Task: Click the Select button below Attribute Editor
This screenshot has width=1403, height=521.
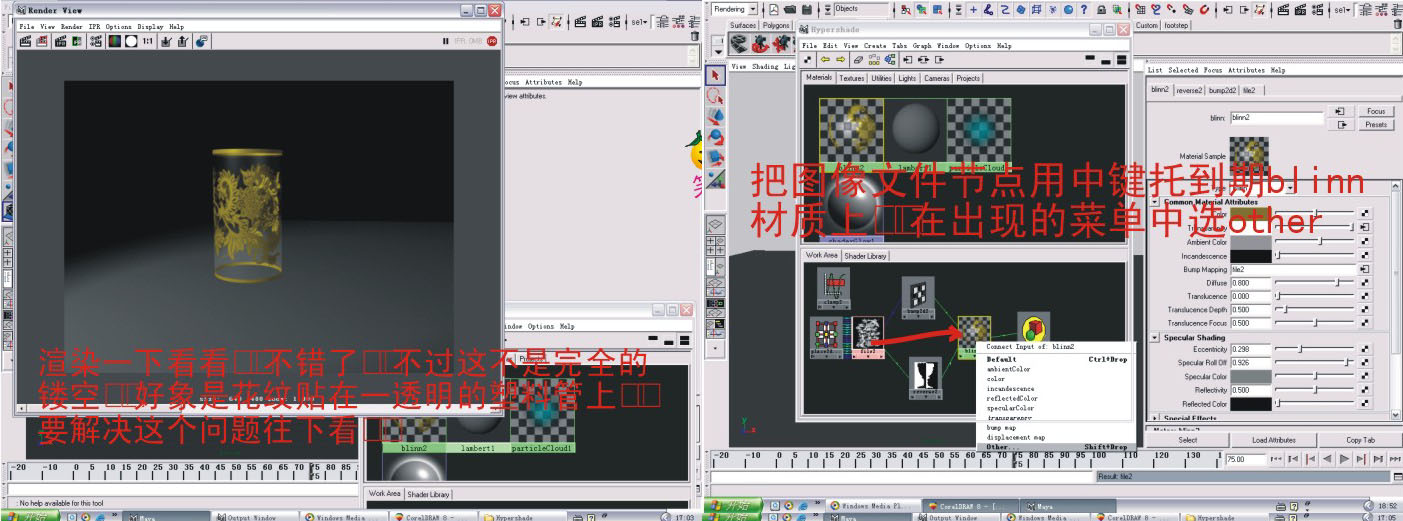Action: pos(1187,440)
